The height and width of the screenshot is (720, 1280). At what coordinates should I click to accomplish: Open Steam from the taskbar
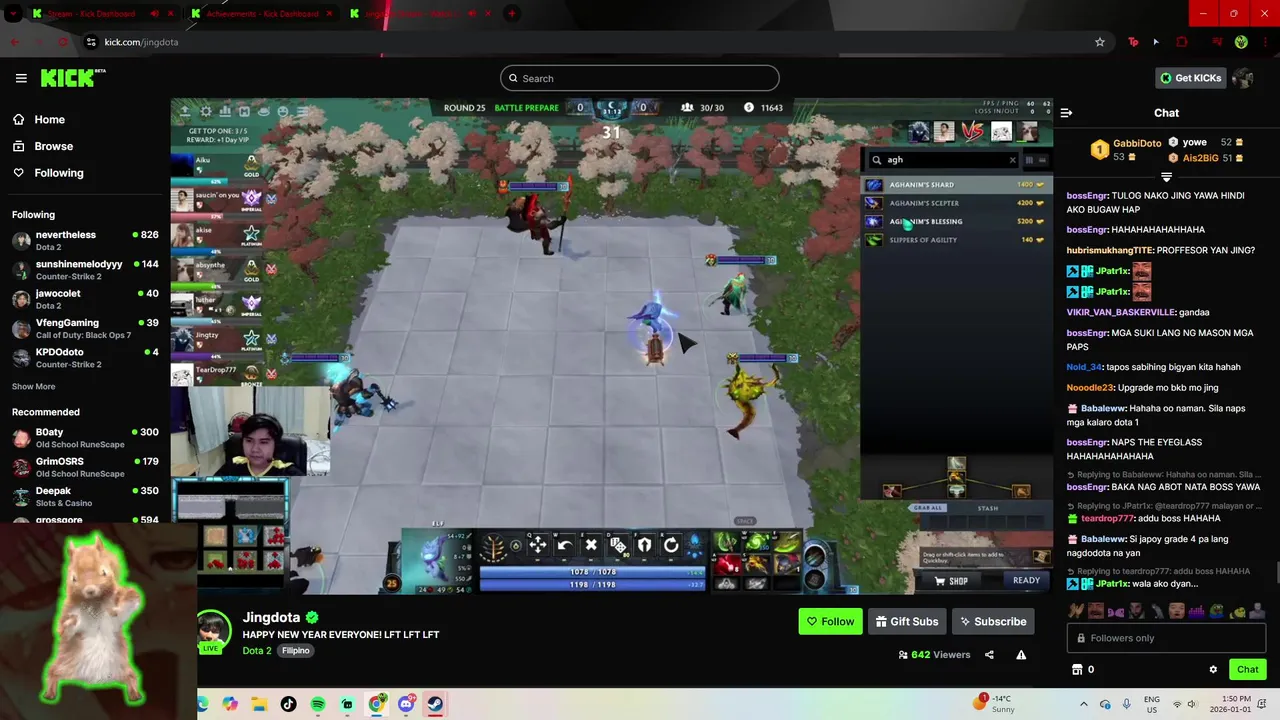(x=435, y=704)
